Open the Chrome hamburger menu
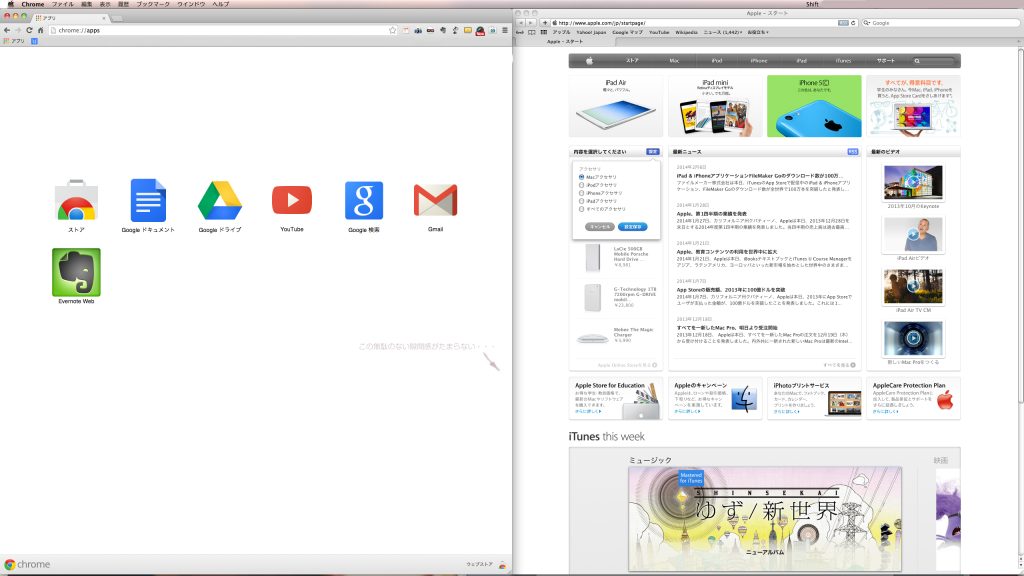Viewport: 1024px width, 576px height. [505, 30]
